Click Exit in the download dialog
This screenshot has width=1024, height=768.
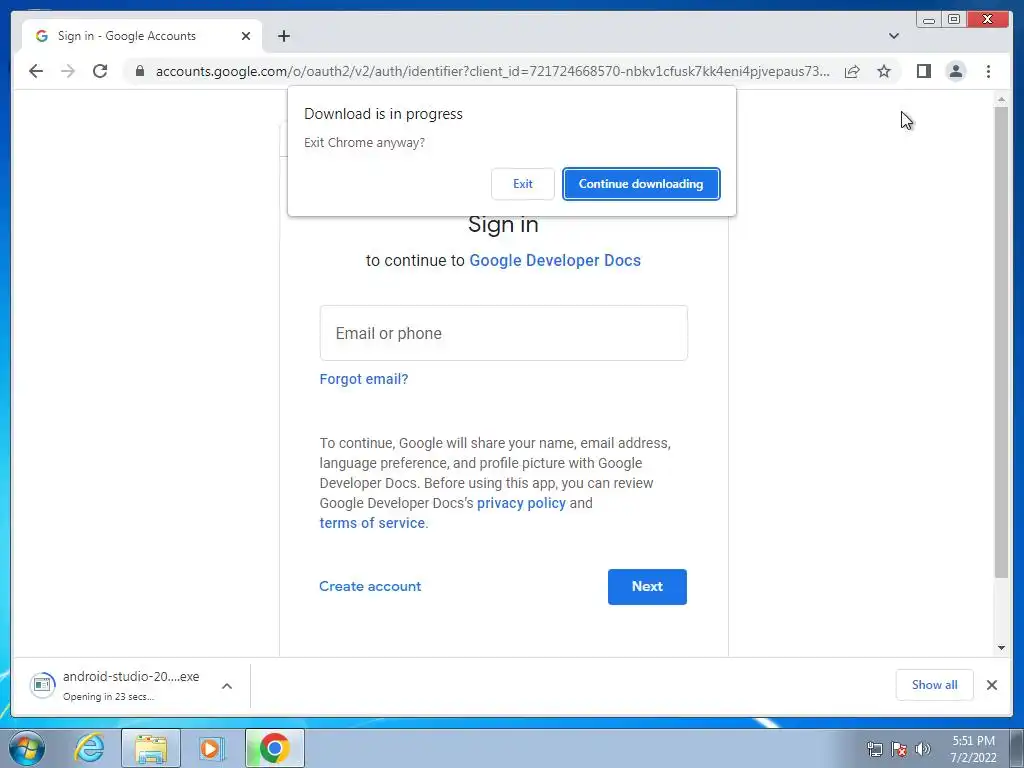click(522, 184)
